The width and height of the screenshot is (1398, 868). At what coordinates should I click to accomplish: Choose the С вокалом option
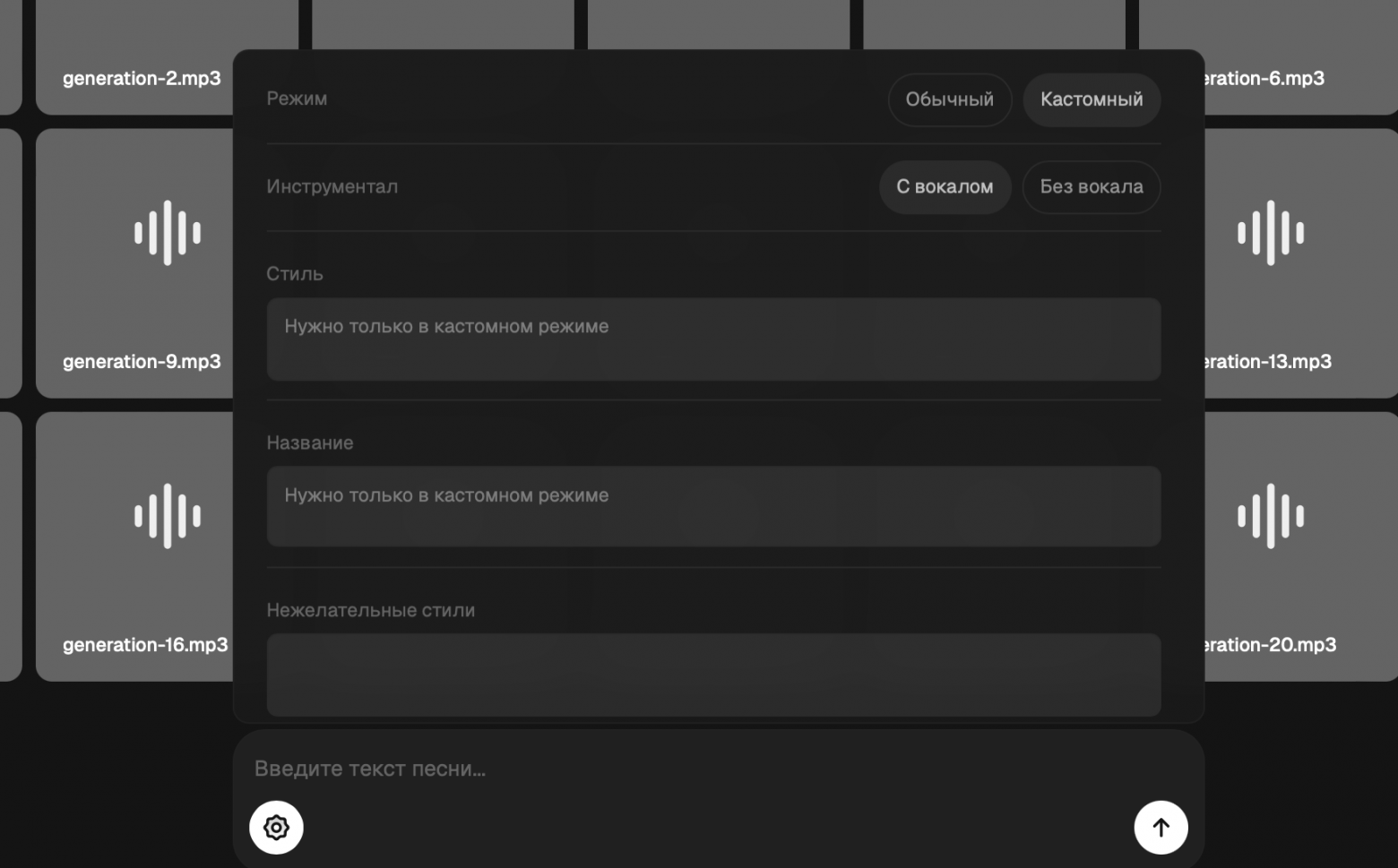945,186
